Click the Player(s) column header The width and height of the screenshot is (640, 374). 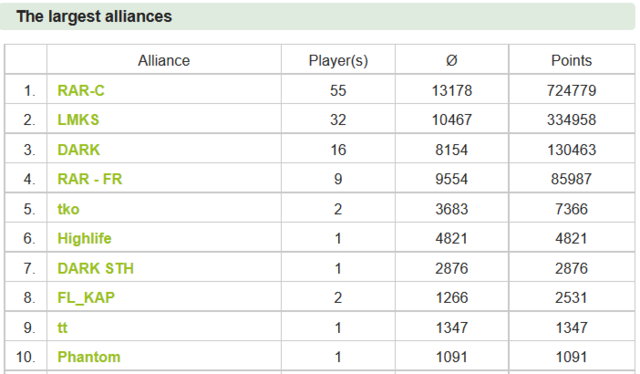(338, 60)
